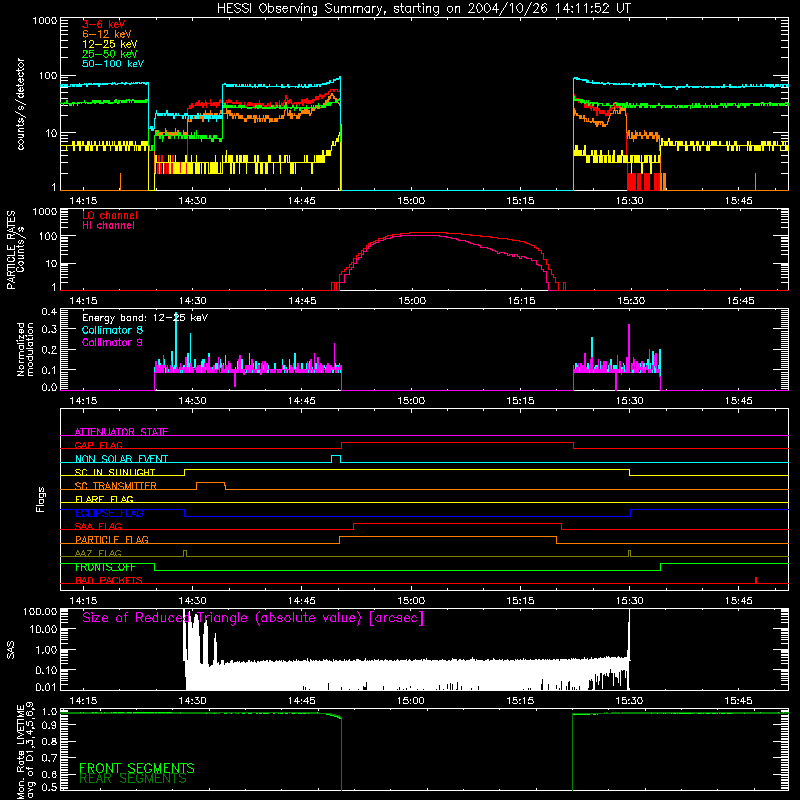The width and height of the screenshot is (800, 800).
Task: Click the FRONT SEGMENTS legend label
Action: [137, 768]
